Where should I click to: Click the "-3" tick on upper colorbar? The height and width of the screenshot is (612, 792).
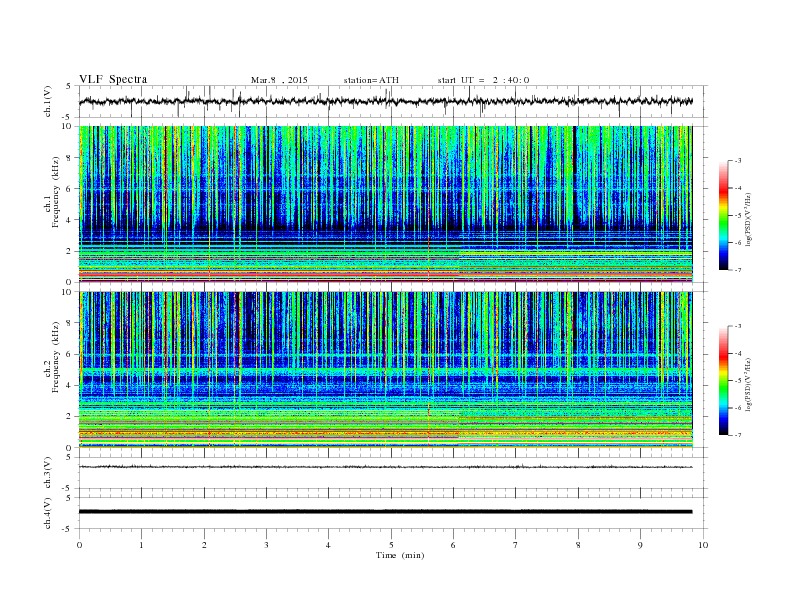pos(738,161)
